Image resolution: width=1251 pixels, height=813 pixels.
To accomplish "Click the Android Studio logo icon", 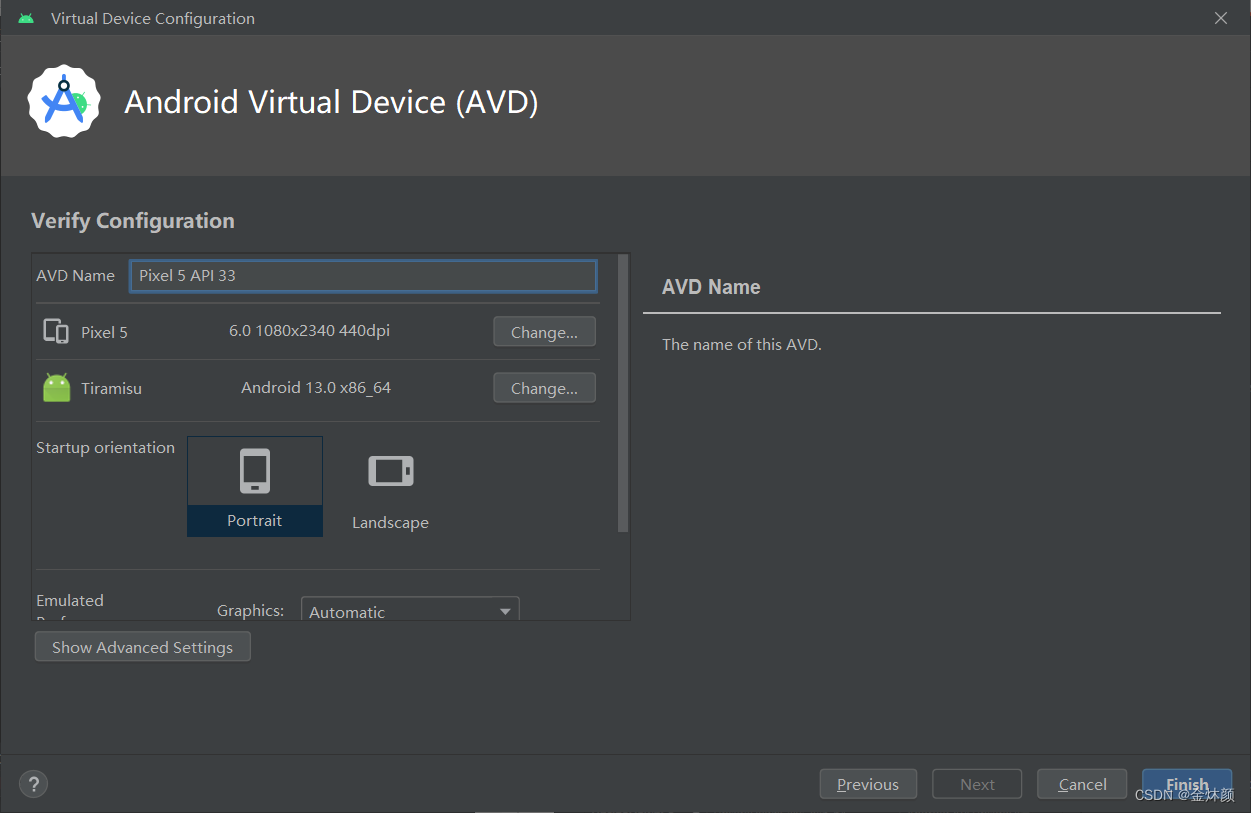I will [x=64, y=101].
